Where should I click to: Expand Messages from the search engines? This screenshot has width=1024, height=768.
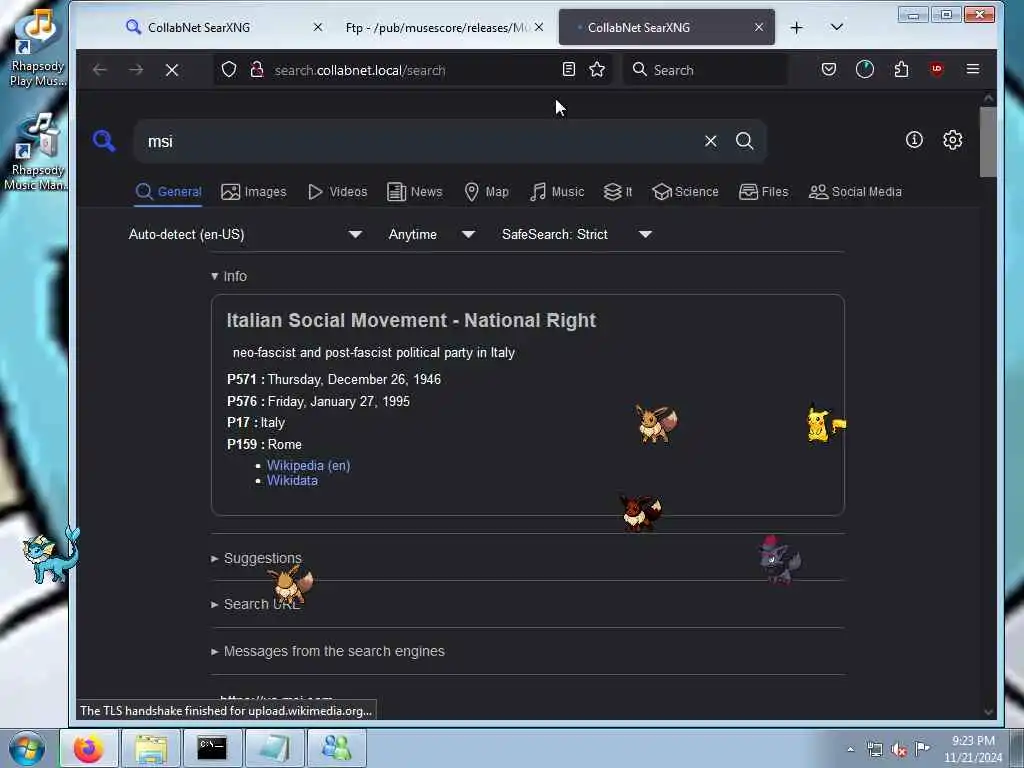[x=327, y=651]
